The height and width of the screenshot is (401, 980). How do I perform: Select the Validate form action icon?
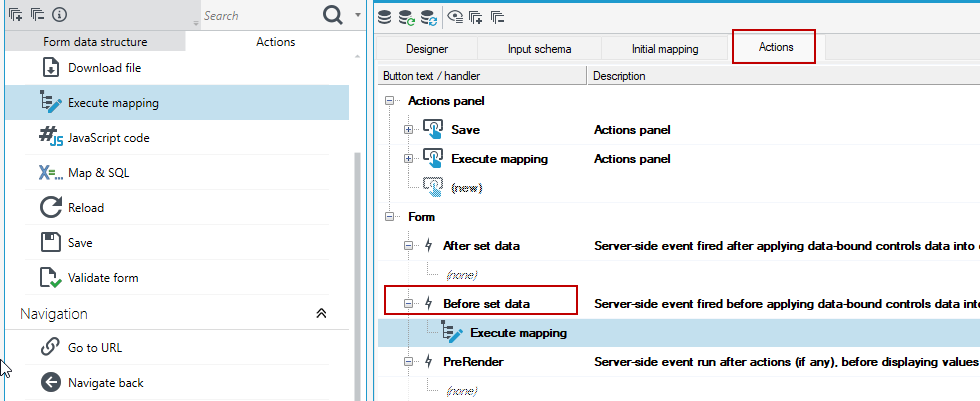click(x=51, y=277)
